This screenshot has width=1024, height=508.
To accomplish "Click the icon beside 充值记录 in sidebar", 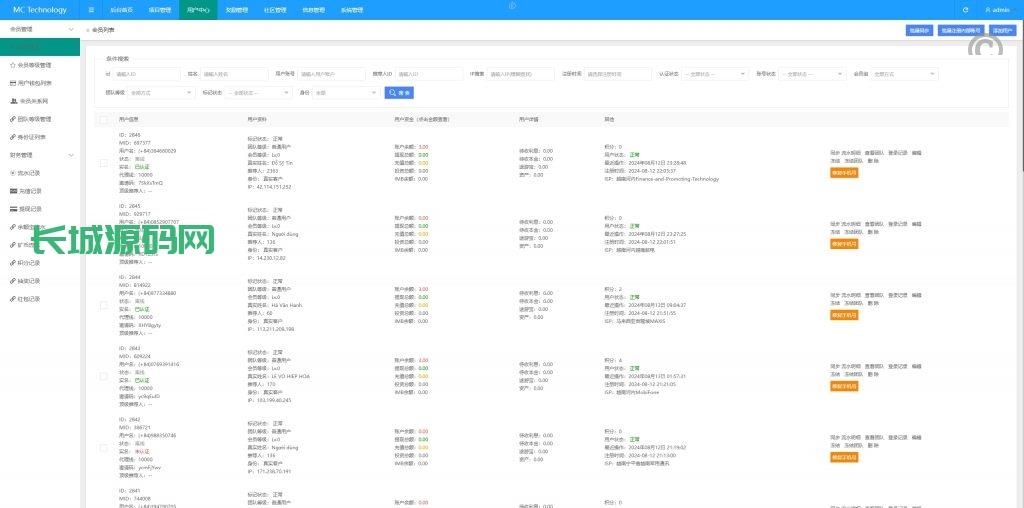I will (11, 191).
